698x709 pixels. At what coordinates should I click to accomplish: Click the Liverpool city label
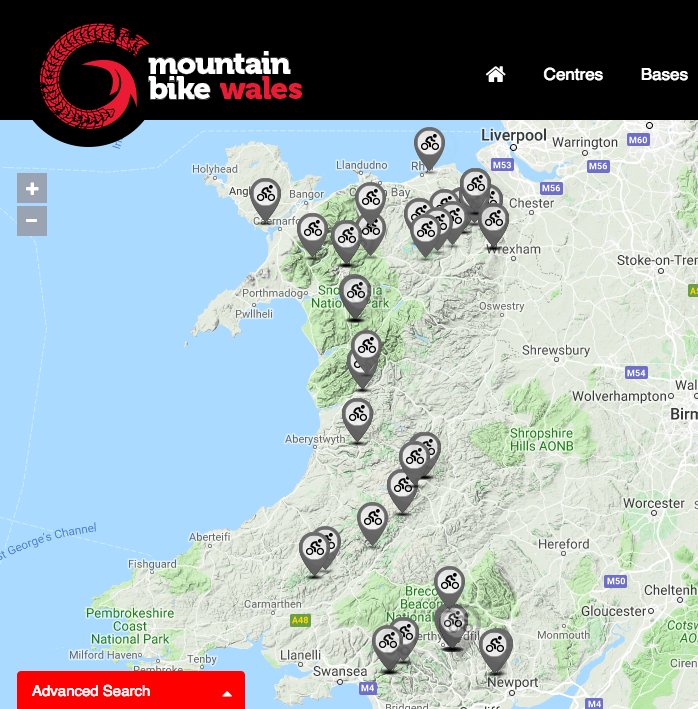pyautogui.click(x=514, y=135)
